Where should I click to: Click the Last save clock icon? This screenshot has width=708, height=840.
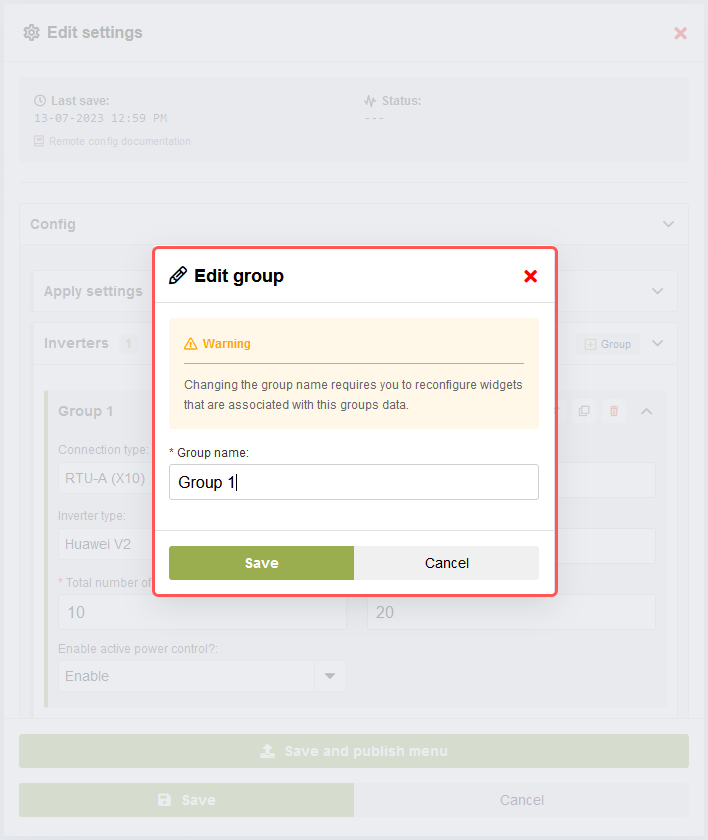pyautogui.click(x=40, y=101)
